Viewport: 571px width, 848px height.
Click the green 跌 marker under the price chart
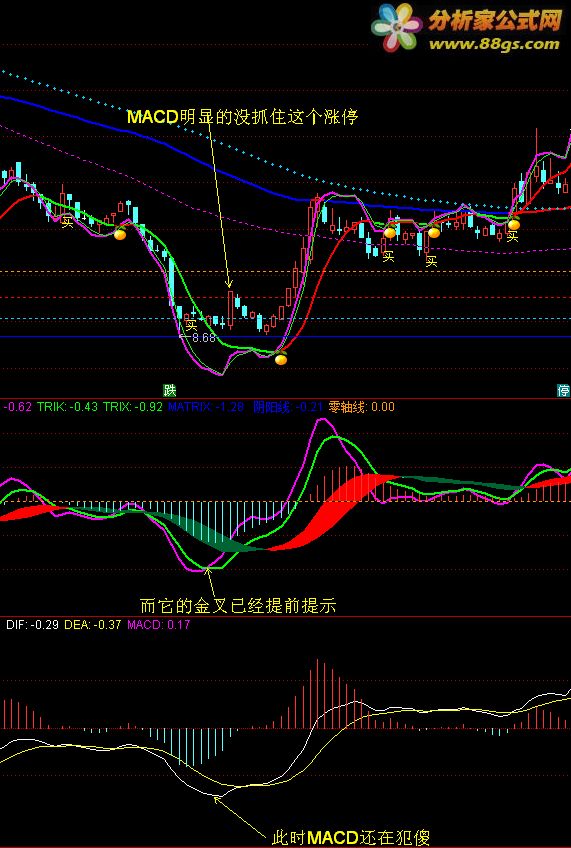click(170, 390)
